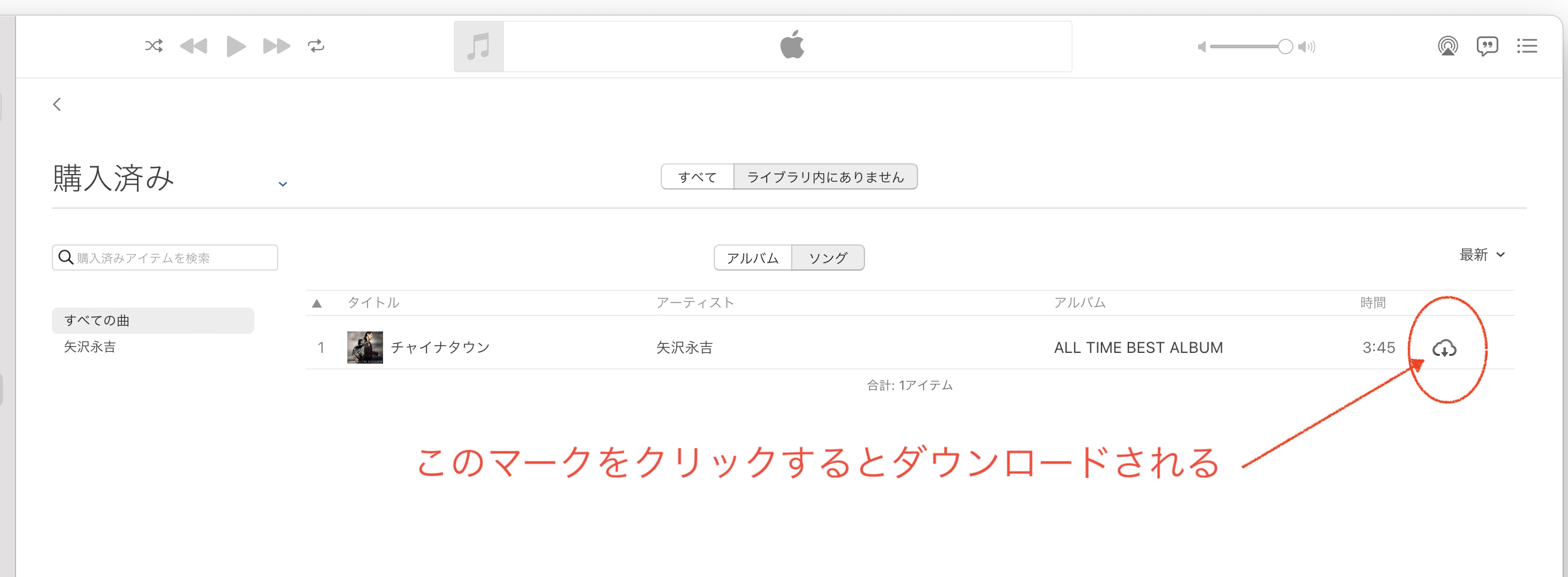The width and height of the screenshot is (1568, 577).
Task: Go back using the left chevron
Action: point(57,104)
